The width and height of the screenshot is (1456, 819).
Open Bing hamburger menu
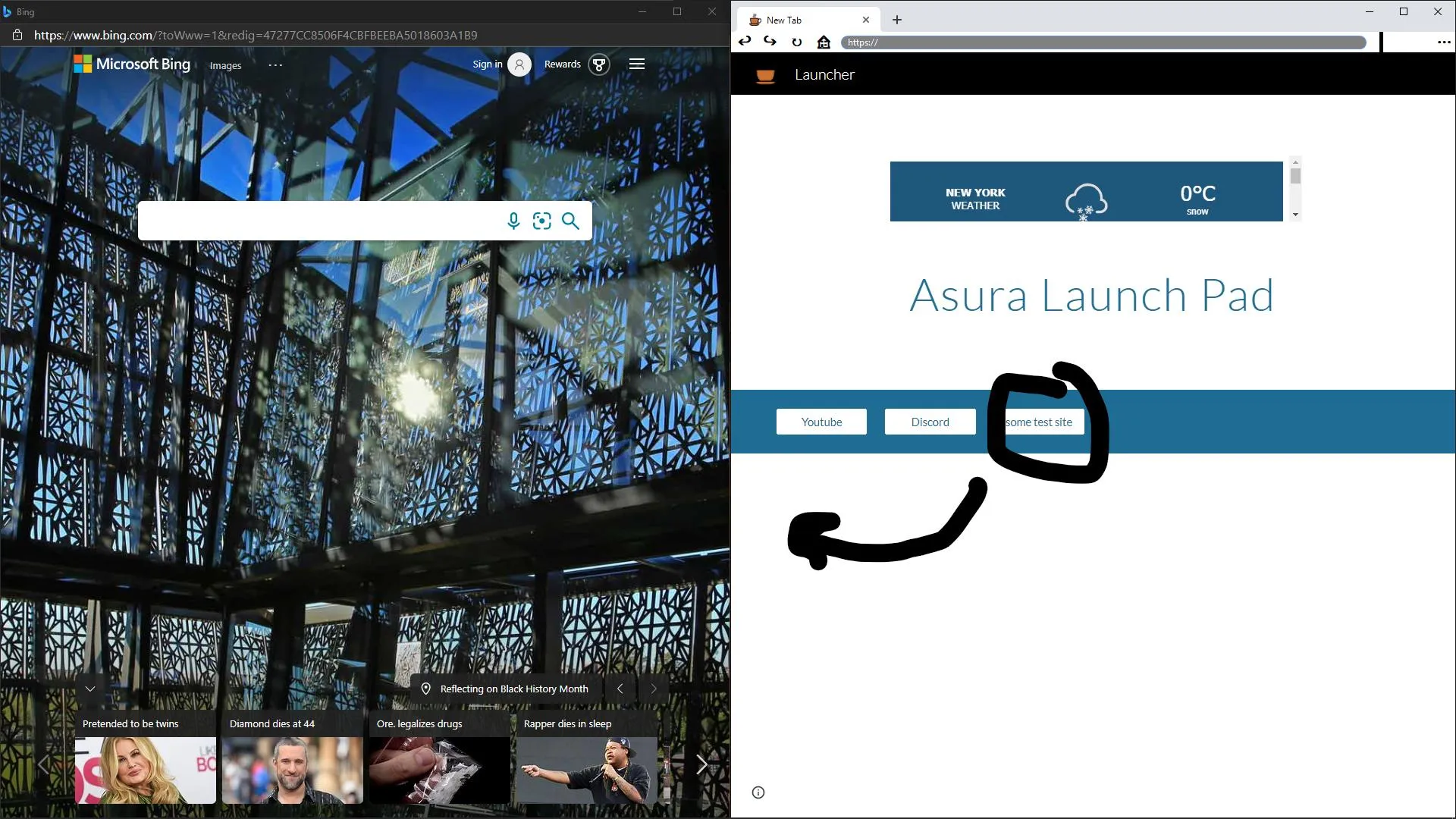click(637, 64)
